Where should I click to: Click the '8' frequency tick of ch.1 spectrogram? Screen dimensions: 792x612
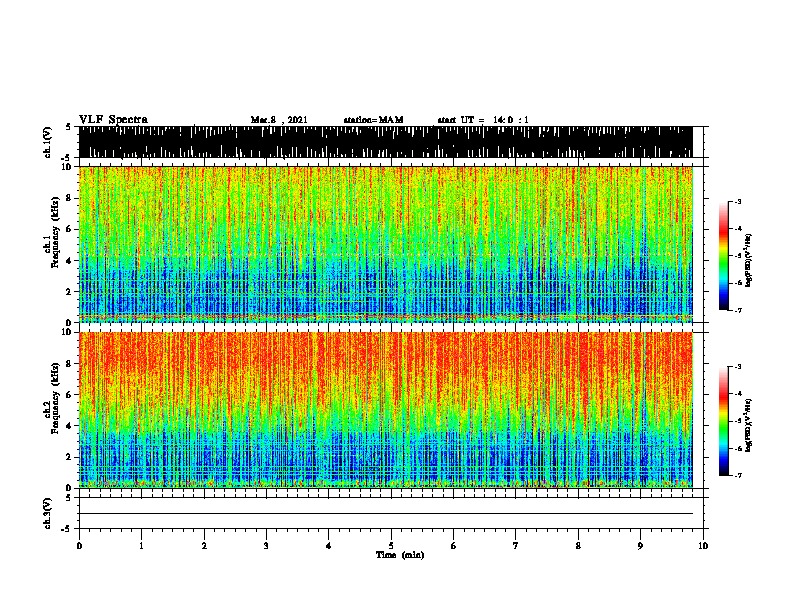click(x=70, y=198)
